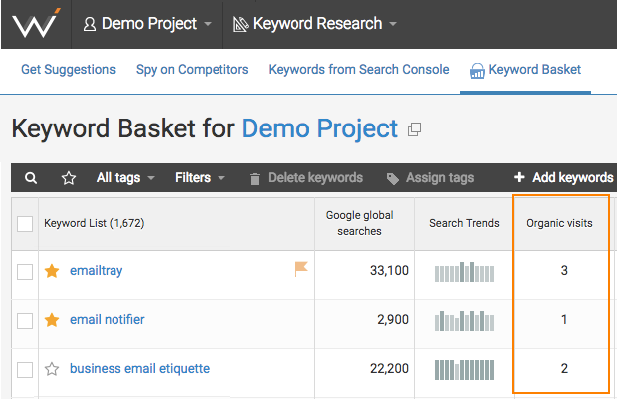Click the Demo Project title link
Screen dimensions: 617x399
320,129
